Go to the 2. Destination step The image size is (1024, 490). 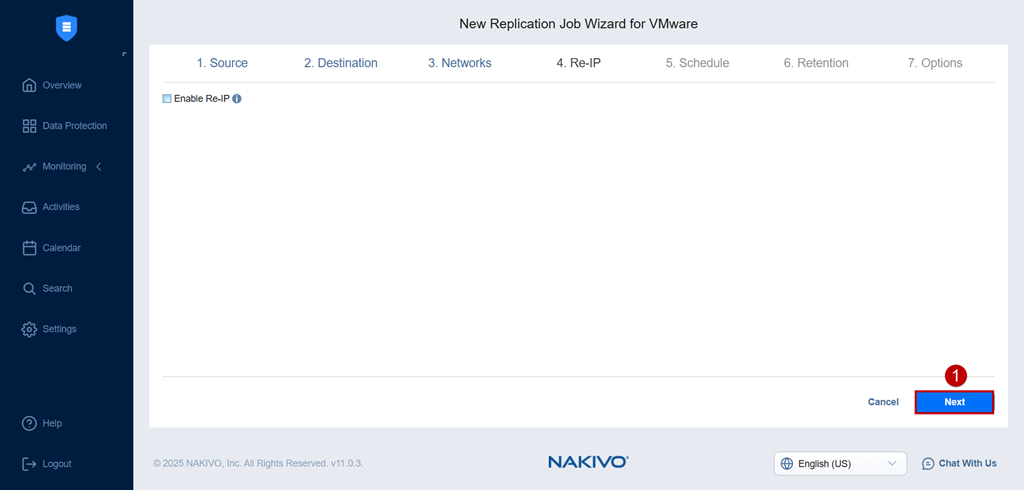tap(340, 63)
